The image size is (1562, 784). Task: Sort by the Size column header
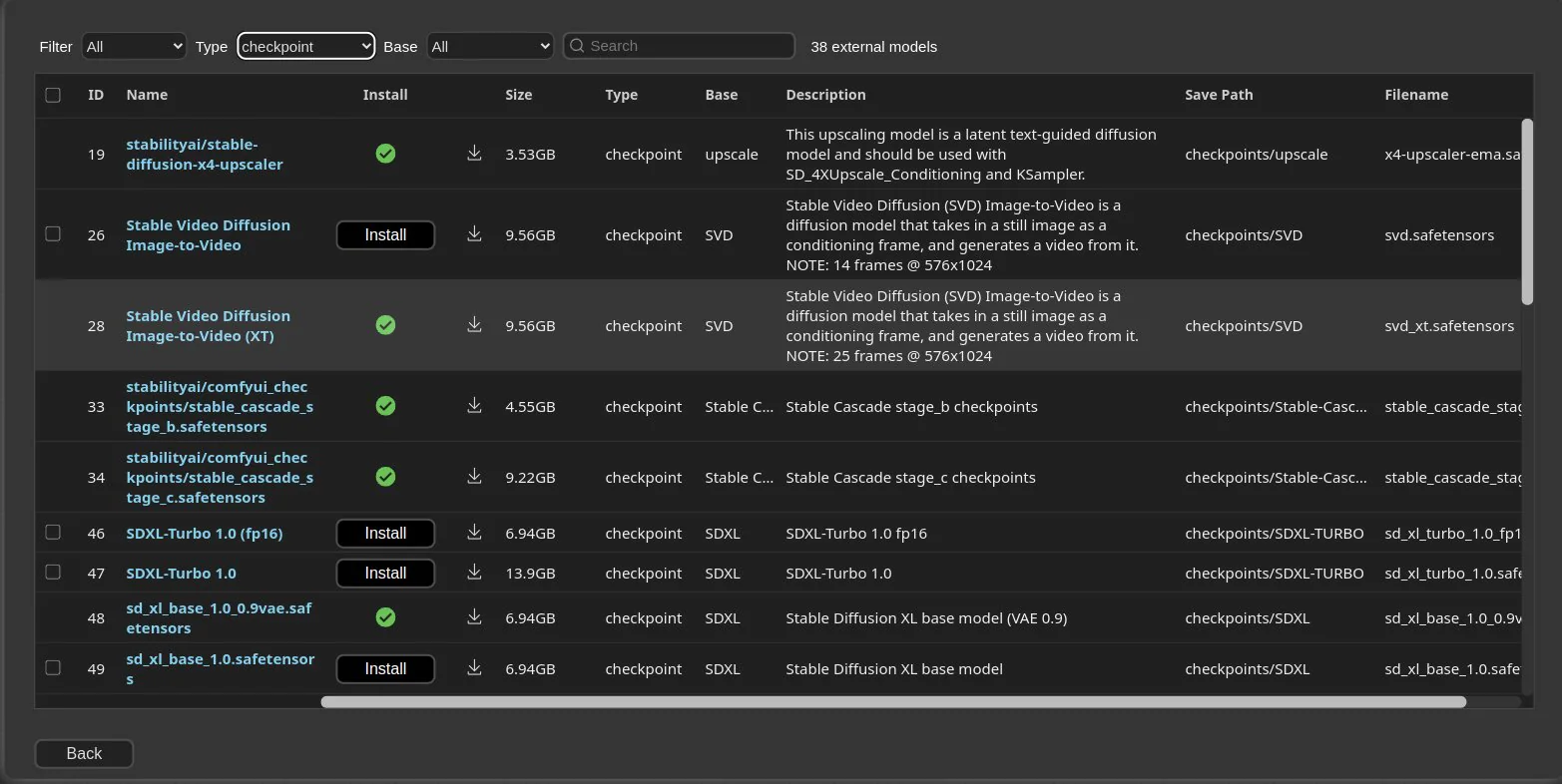(519, 95)
